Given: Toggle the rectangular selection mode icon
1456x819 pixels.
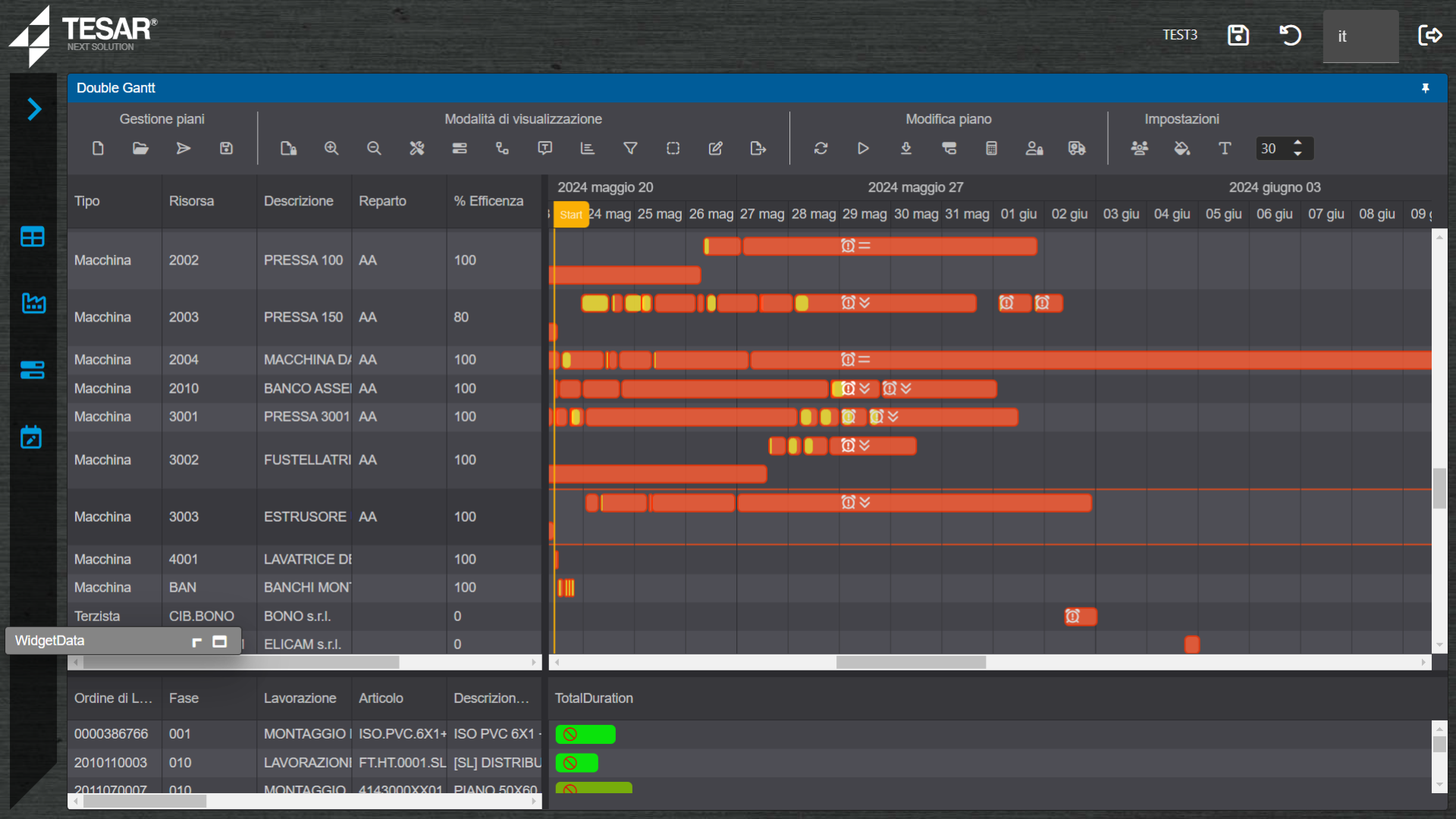Looking at the screenshot, I should tap(673, 149).
